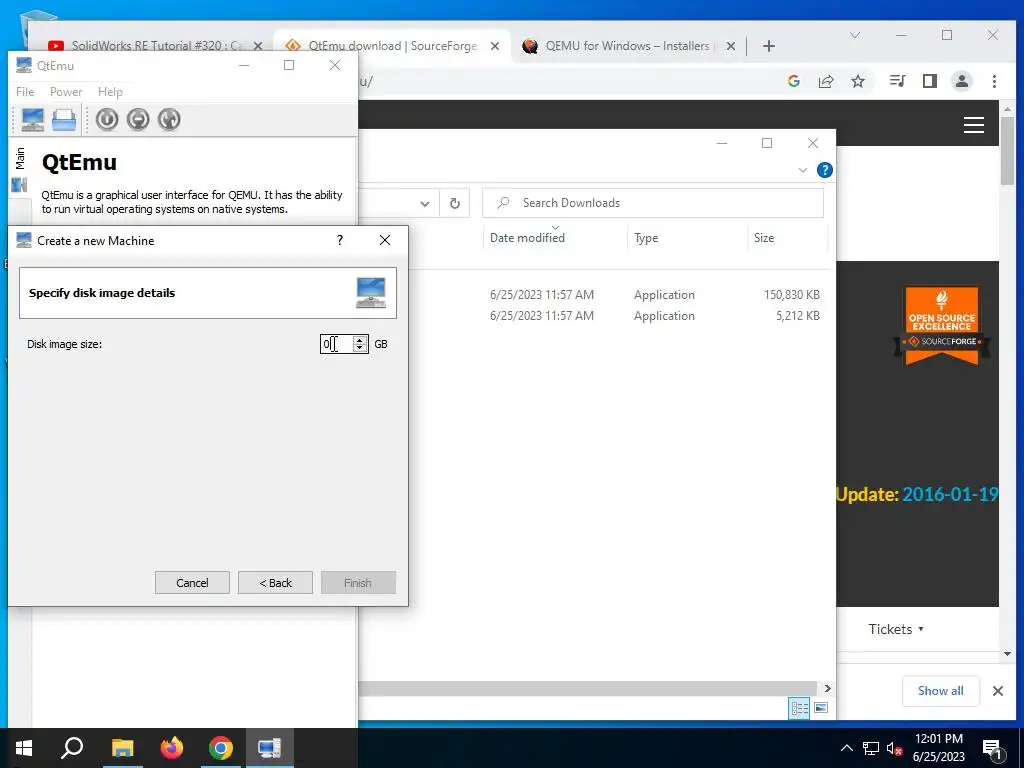Screen dimensions: 1024x768
Task: Open Help blue question icon in Downloads window
Action: click(825, 170)
